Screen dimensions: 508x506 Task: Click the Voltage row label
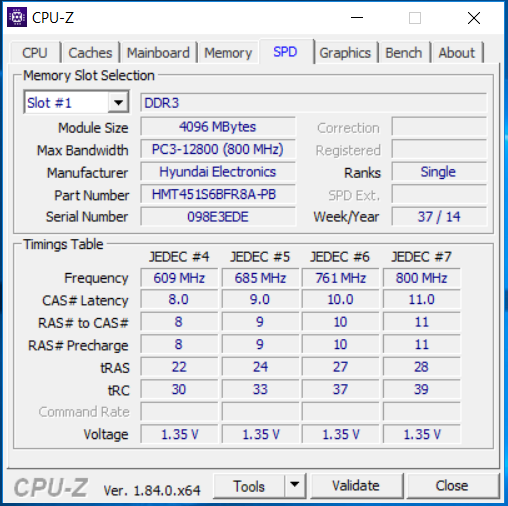tap(106, 434)
